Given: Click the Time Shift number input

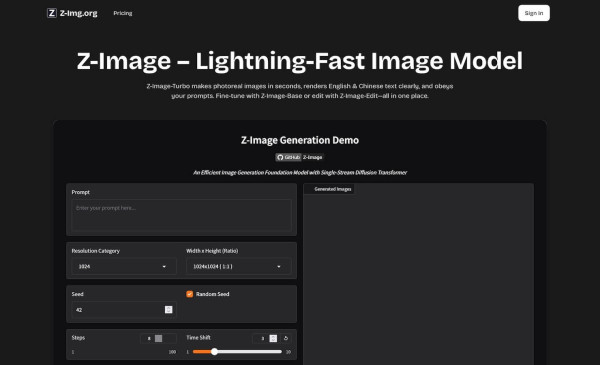Looking at the screenshot, I should (x=265, y=338).
